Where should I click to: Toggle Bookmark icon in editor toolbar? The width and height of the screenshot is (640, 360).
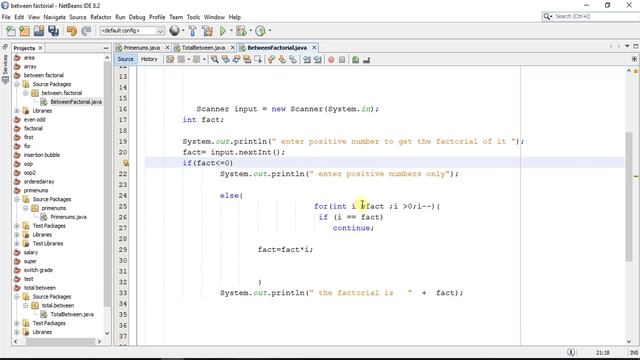[293, 60]
